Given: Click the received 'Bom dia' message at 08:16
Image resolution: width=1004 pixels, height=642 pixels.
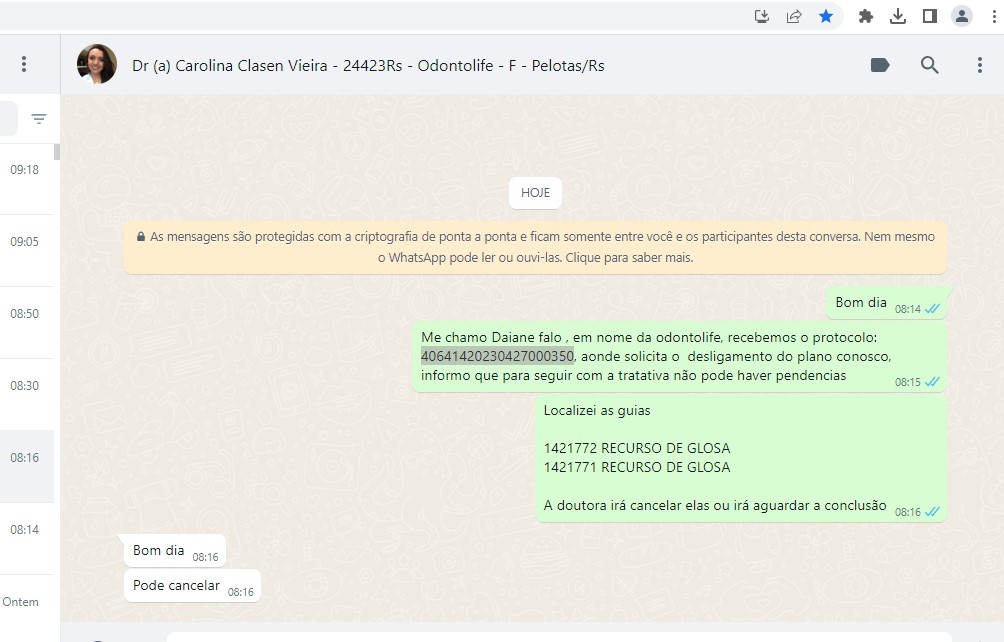Looking at the screenshot, I should click(x=175, y=550).
